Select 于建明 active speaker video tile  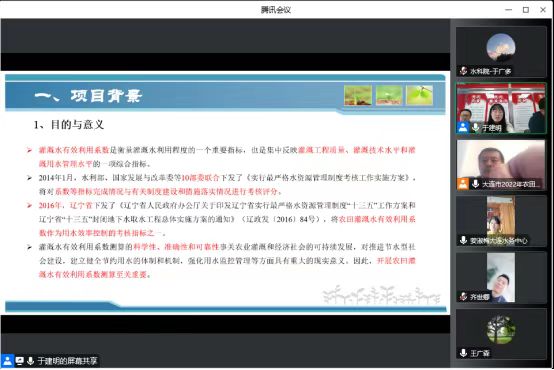tap(501, 108)
